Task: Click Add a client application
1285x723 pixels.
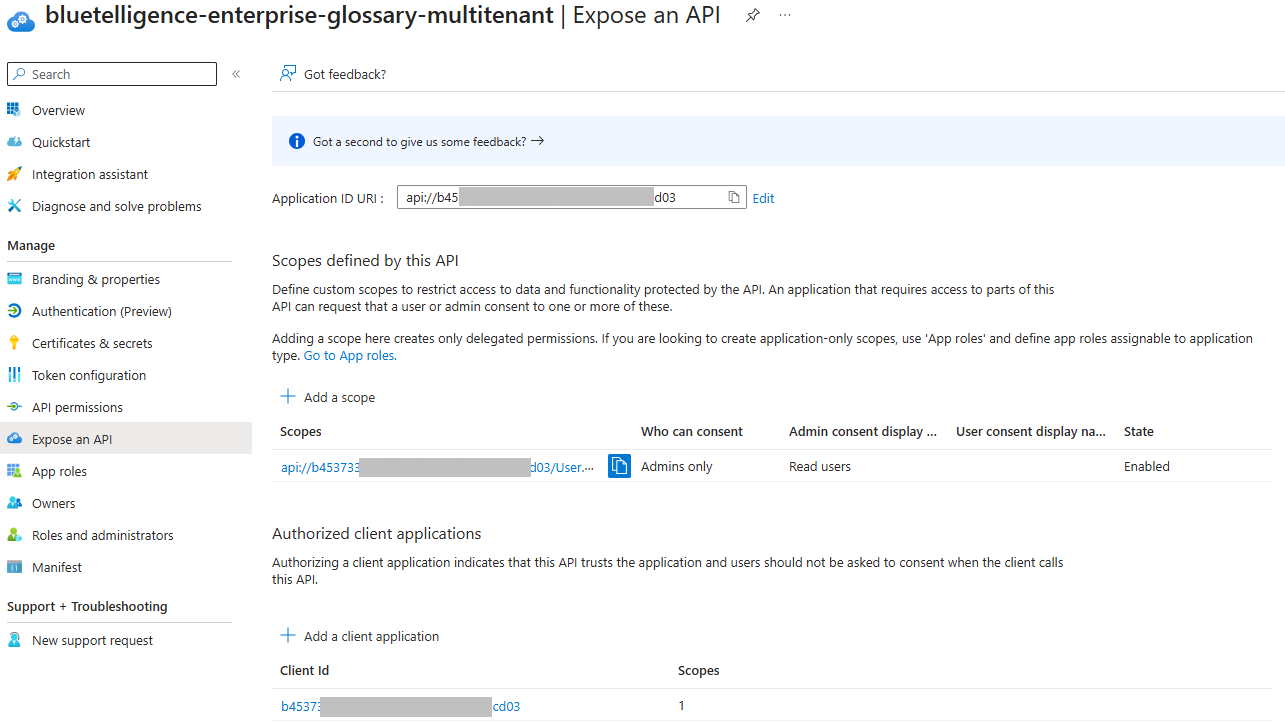Action: pyautogui.click(x=360, y=636)
